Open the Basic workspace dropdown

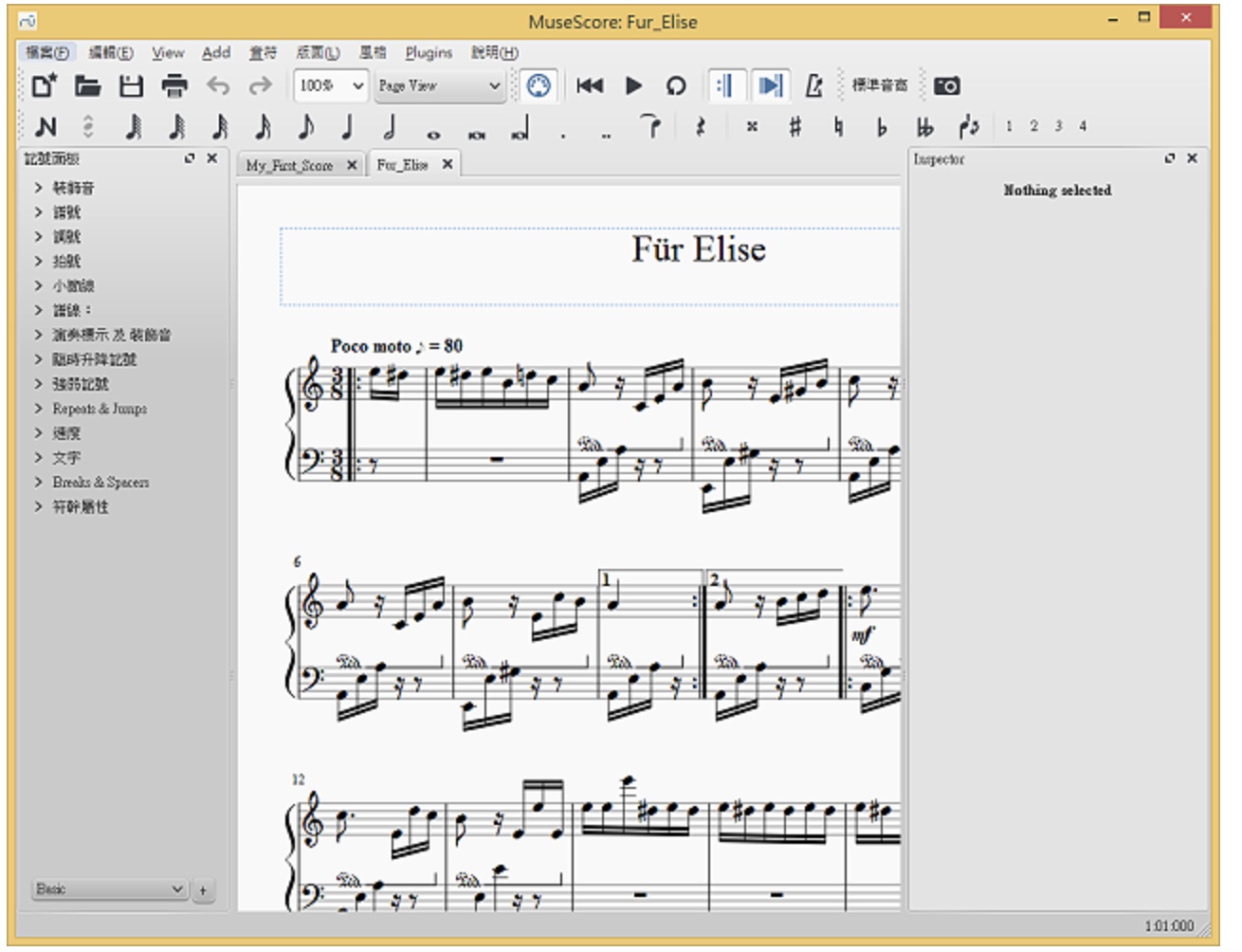coord(109,889)
